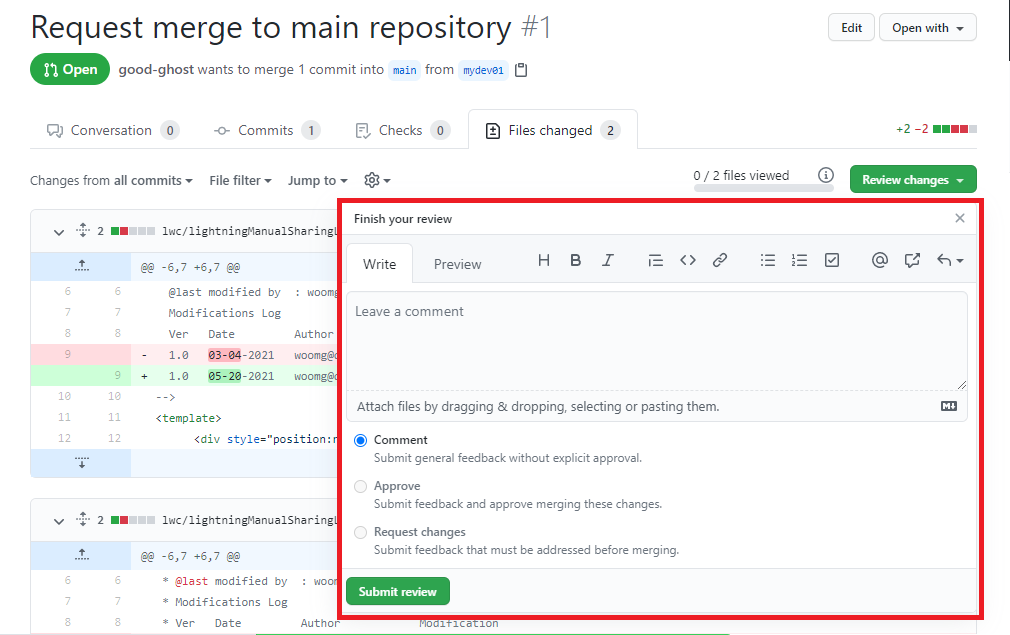
Task: Copy the mydev01 branch name
Action: [521, 70]
